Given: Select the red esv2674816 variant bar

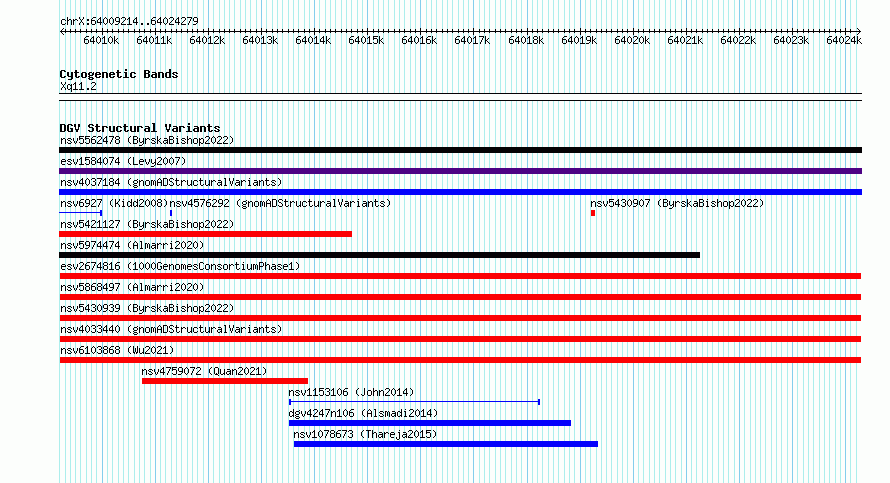Looking at the screenshot, I should coord(460,276).
